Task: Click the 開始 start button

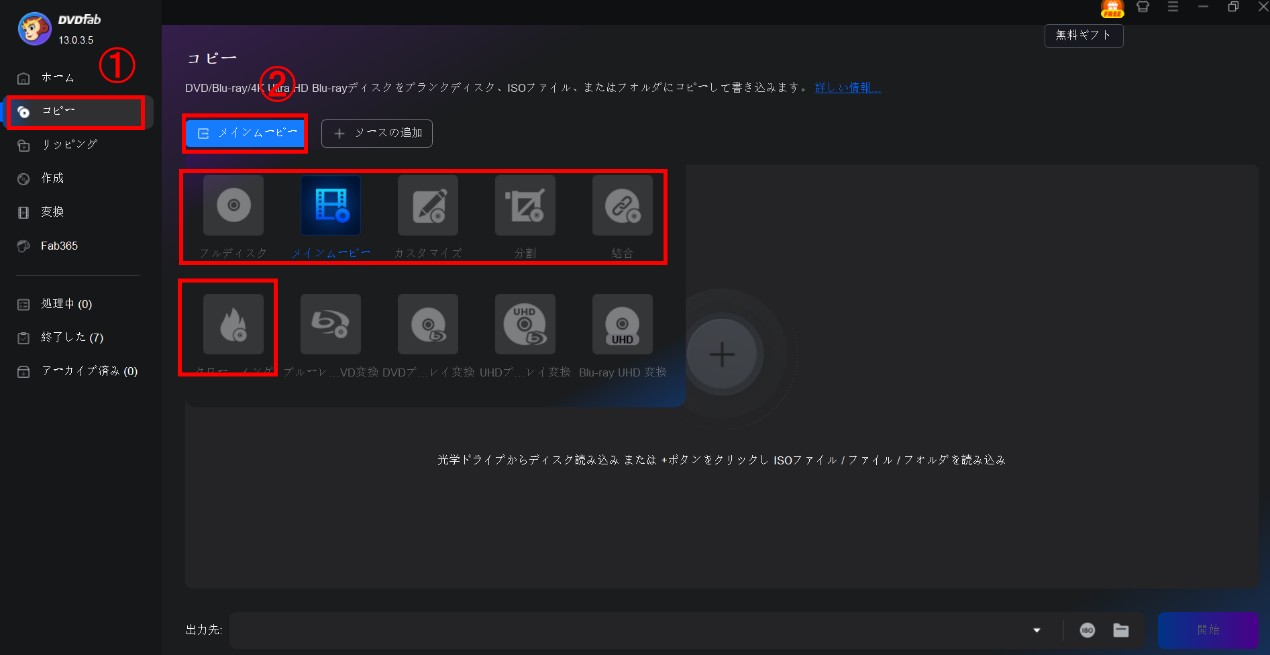Action: pyautogui.click(x=1208, y=630)
